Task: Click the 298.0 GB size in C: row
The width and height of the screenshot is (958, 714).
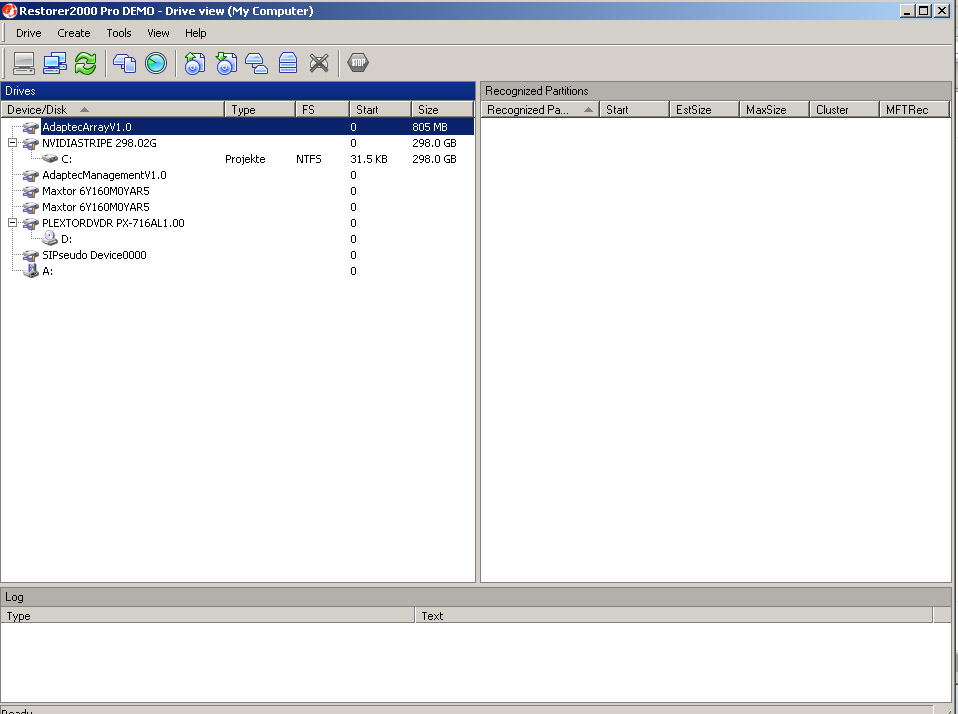Action: tap(434, 159)
